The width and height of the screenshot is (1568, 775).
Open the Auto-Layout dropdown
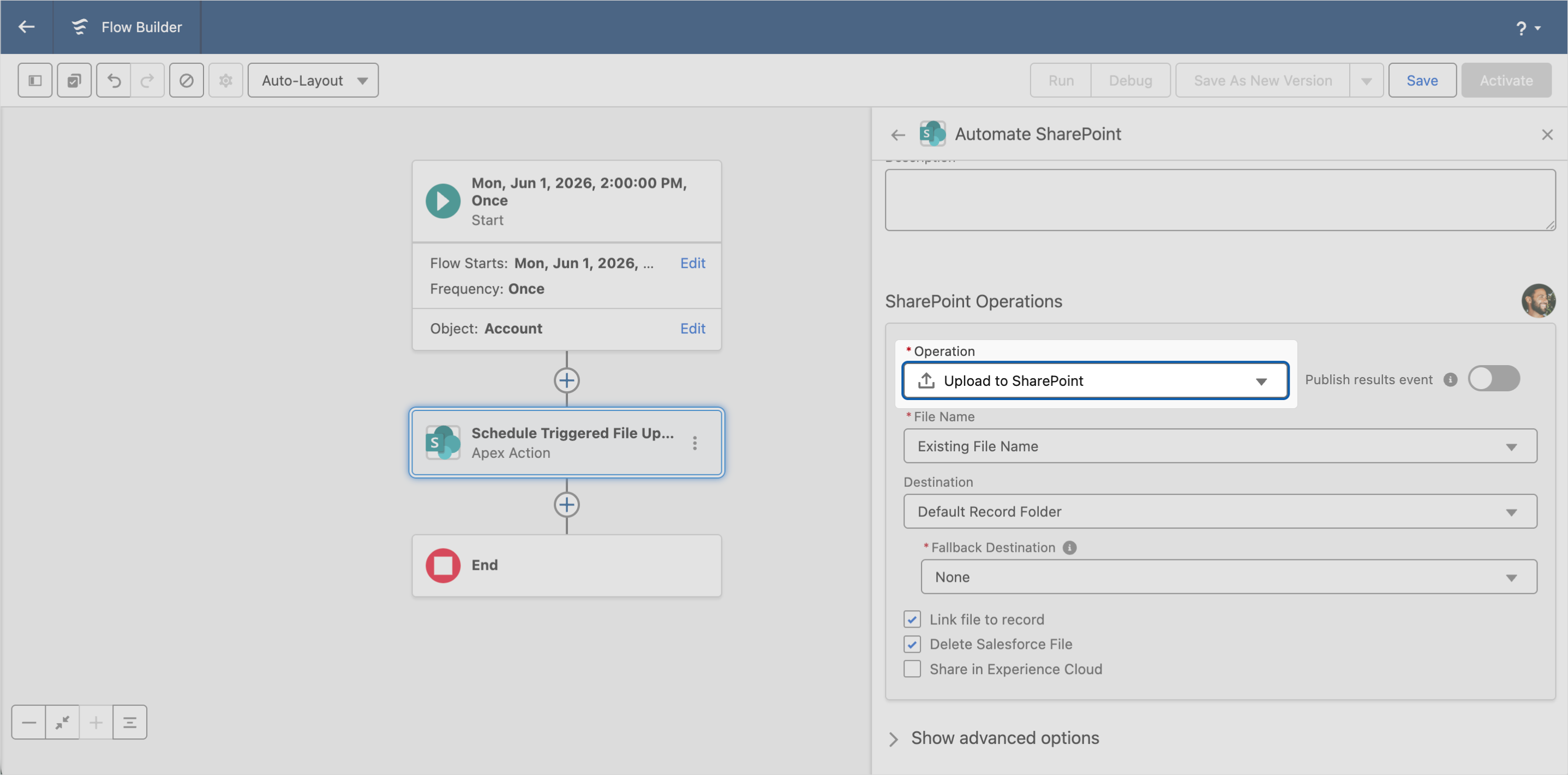[x=313, y=80]
